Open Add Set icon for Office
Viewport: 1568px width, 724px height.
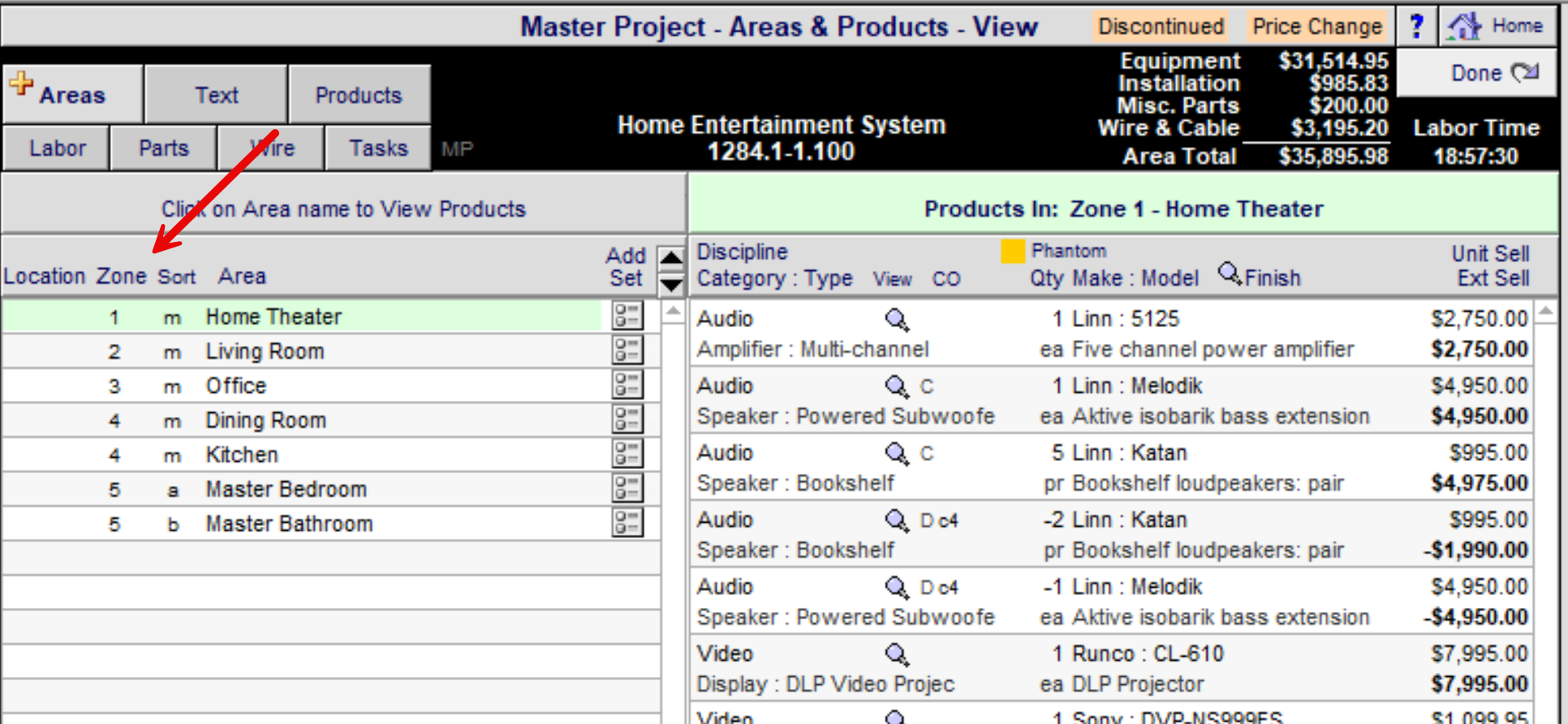pos(627,385)
